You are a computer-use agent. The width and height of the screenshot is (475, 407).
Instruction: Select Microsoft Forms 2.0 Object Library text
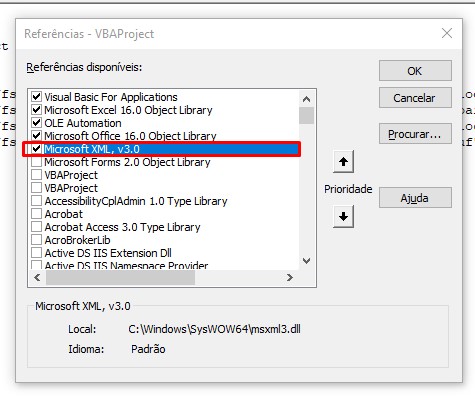click(x=127, y=162)
